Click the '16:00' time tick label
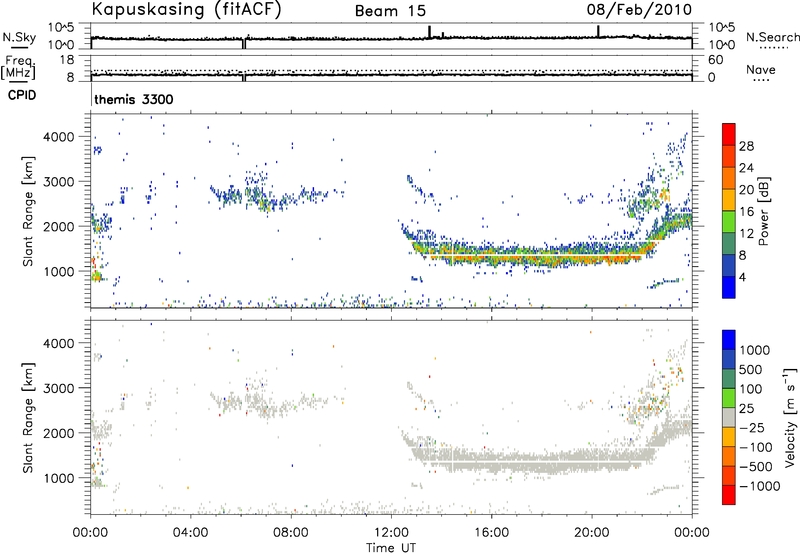 point(491,533)
